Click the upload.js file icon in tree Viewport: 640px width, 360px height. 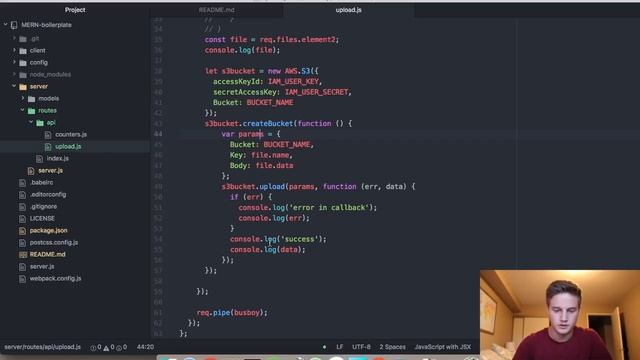point(48,147)
